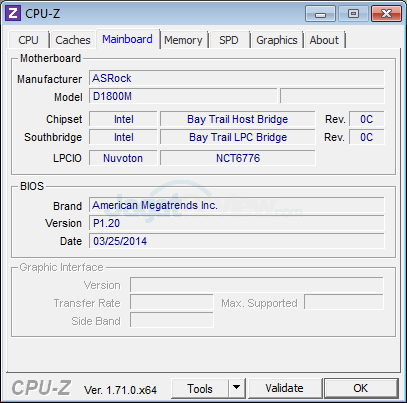Viewport: 407px width, 403px height.
Task: Click the NCT6776 LPCIO model field
Action: [x=238, y=158]
